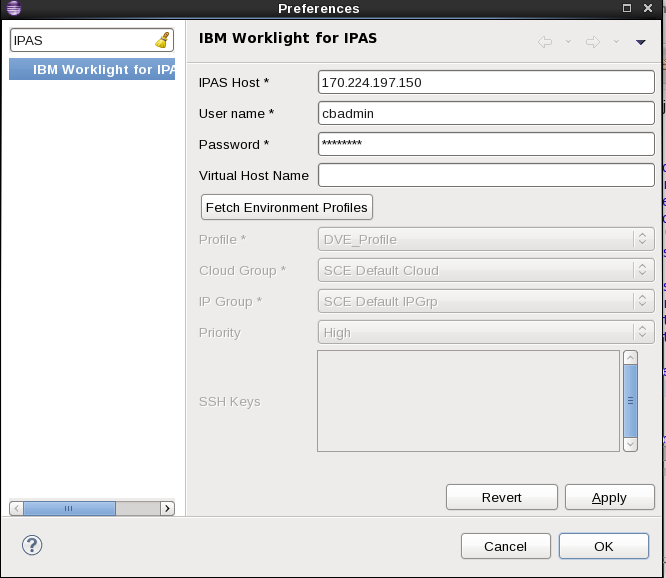Click the Apply button
The height and width of the screenshot is (578, 666).
[610, 497]
